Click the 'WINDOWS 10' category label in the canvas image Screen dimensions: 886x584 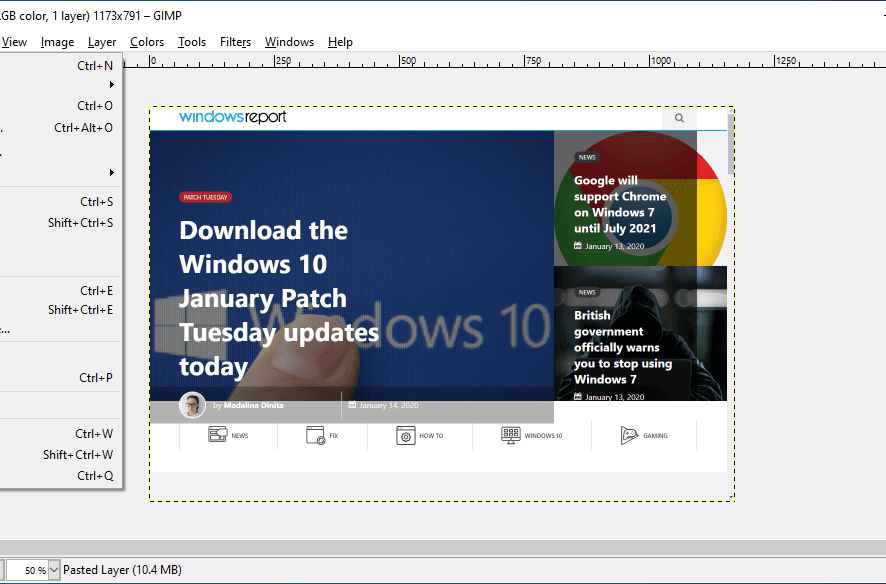pyautogui.click(x=543, y=435)
